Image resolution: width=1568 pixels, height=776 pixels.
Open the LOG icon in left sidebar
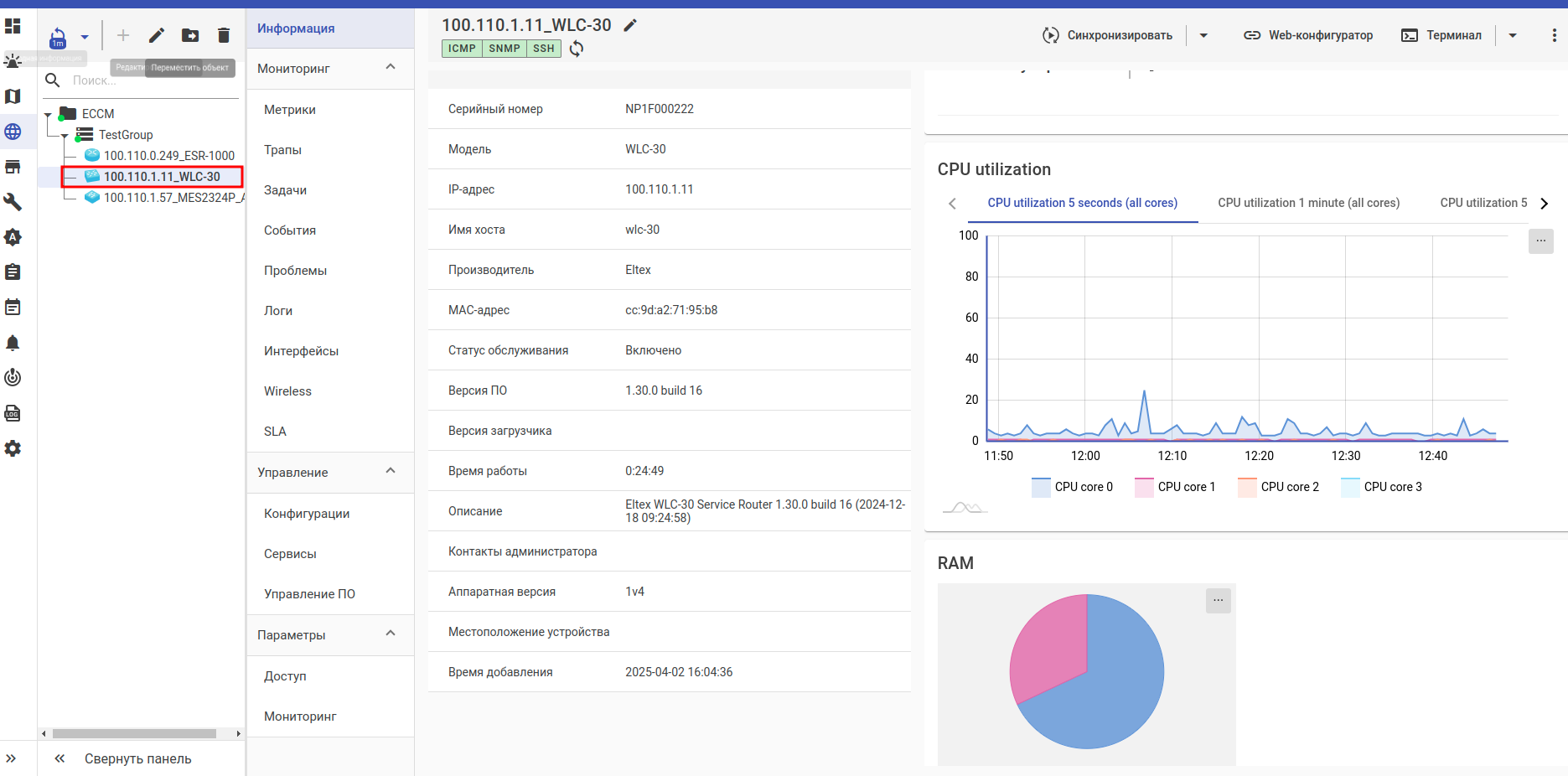(13, 413)
